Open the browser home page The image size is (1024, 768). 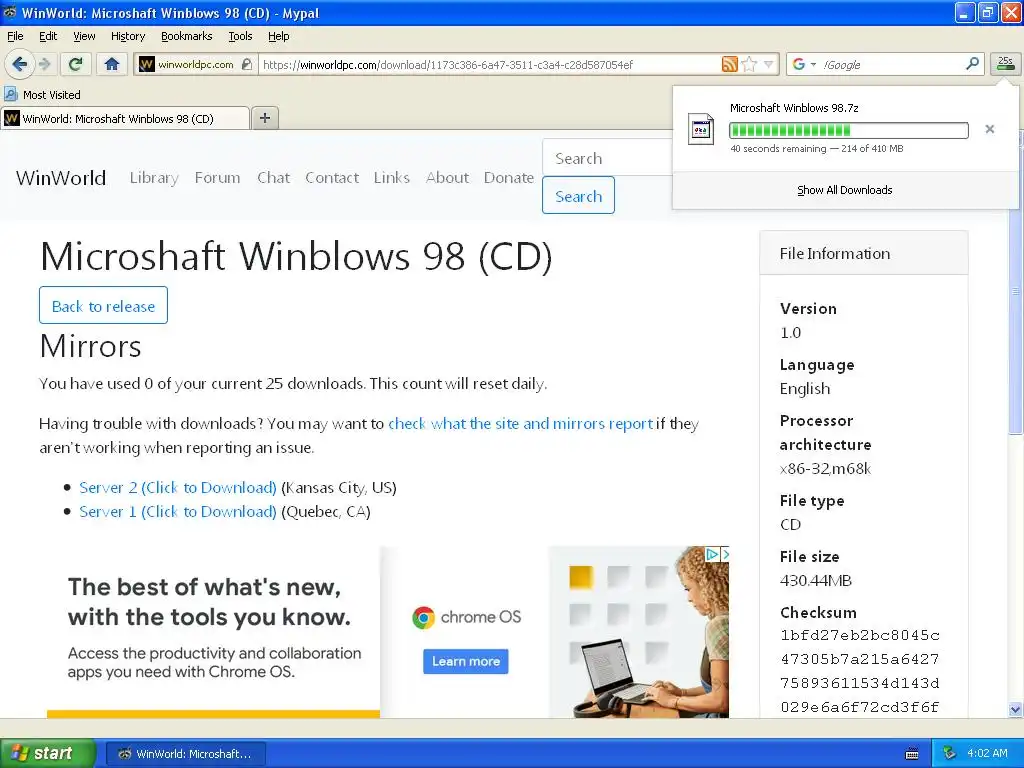click(112, 64)
